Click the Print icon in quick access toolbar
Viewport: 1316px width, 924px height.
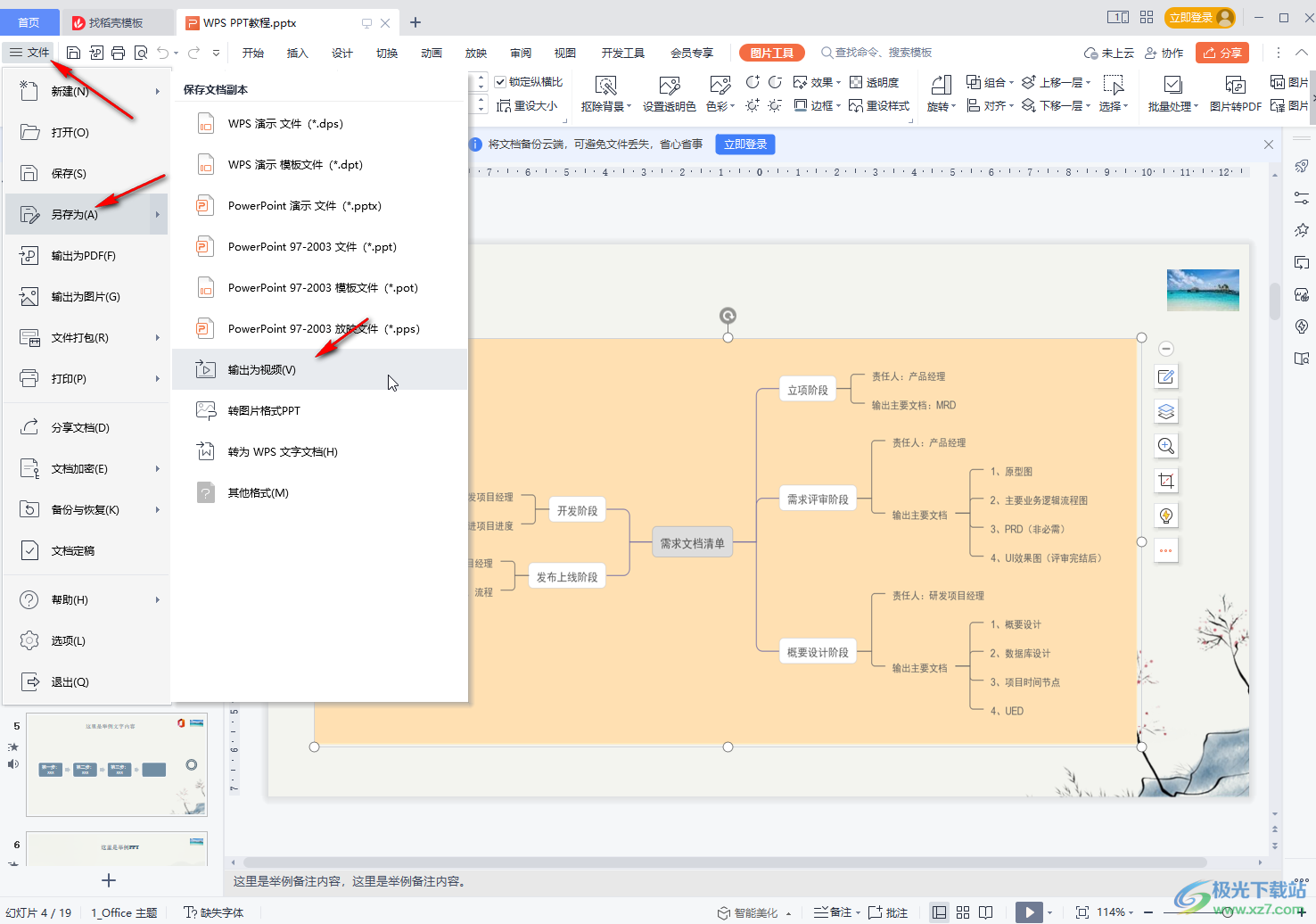coord(118,53)
